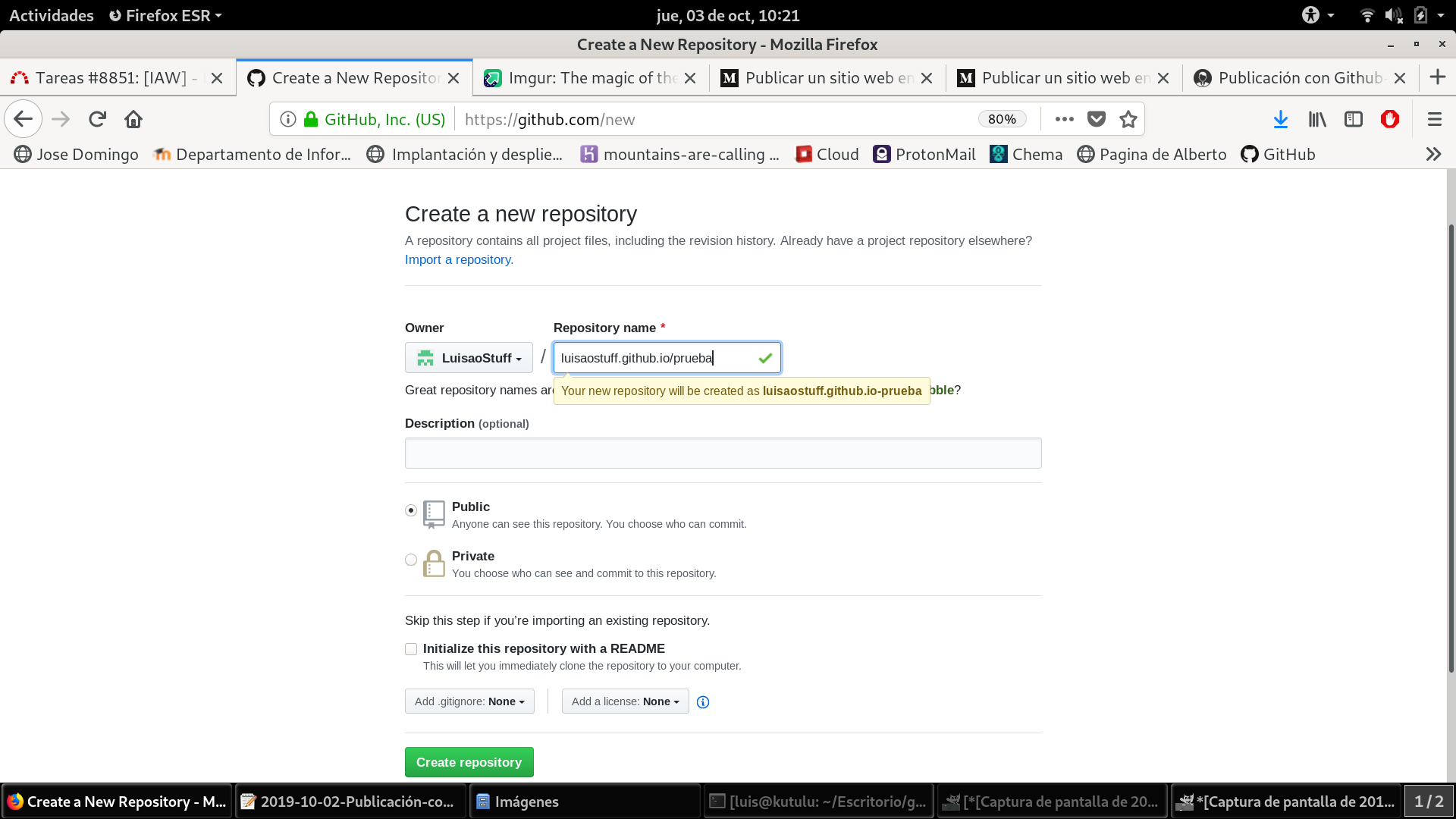The image size is (1456, 819).
Task: Enable Initialize this repository with a README
Action: 411,649
